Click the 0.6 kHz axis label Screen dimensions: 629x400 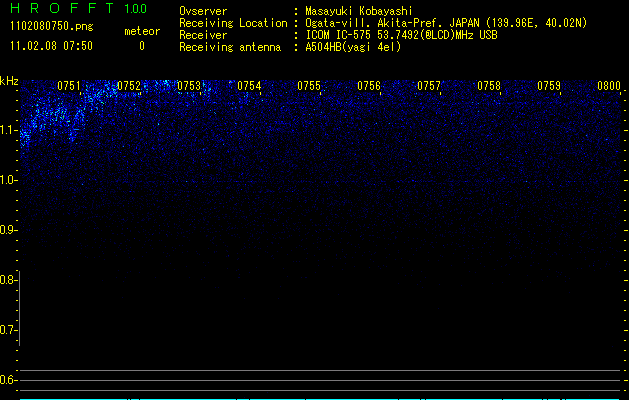pos(9,380)
